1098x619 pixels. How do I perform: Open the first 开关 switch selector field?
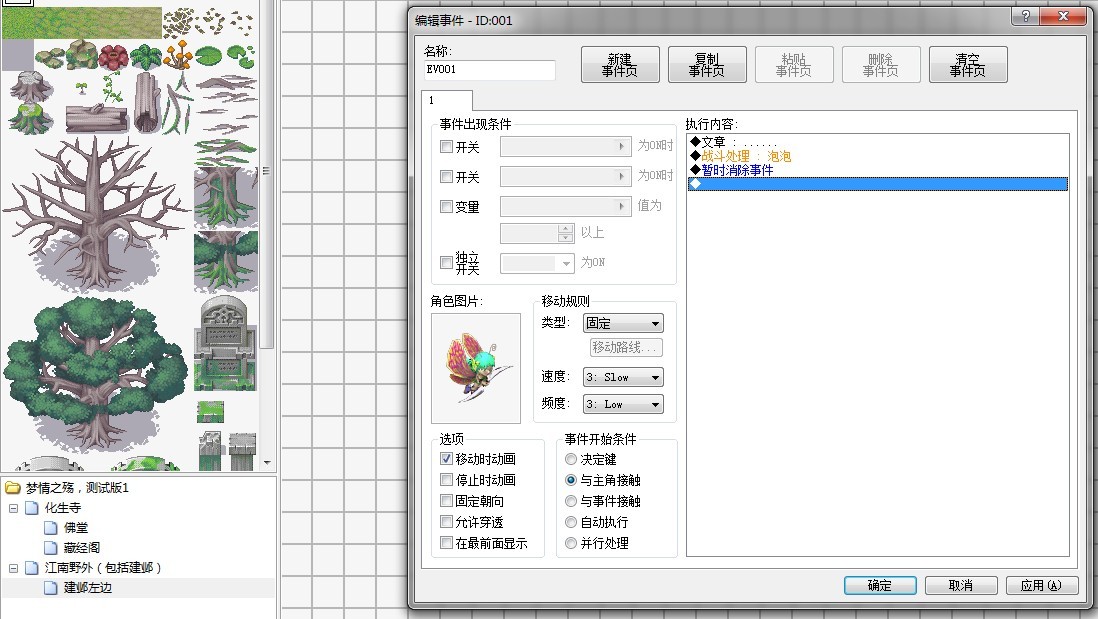(x=566, y=146)
